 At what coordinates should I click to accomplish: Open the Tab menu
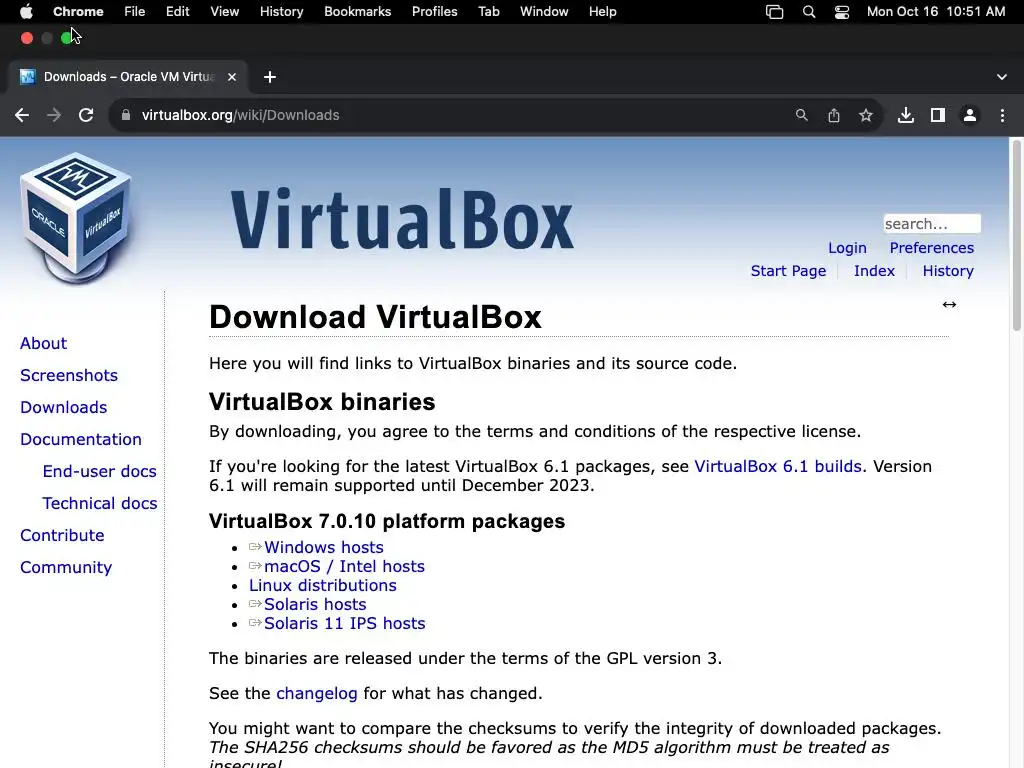(488, 12)
